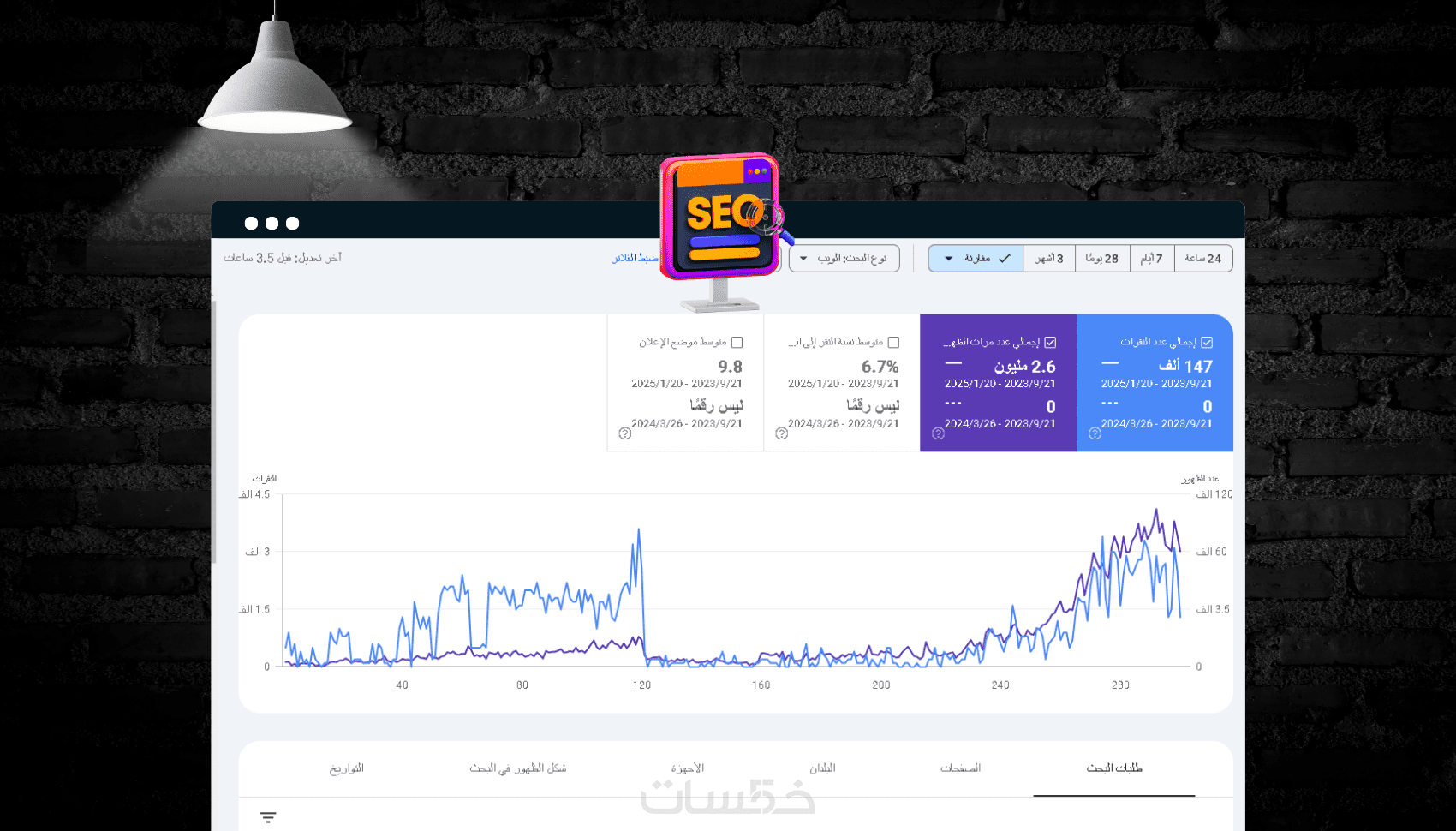1456x831 pixels.
Task: Open help icon on the 'إجمالي عدد النقرات' card
Action: (x=1095, y=433)
